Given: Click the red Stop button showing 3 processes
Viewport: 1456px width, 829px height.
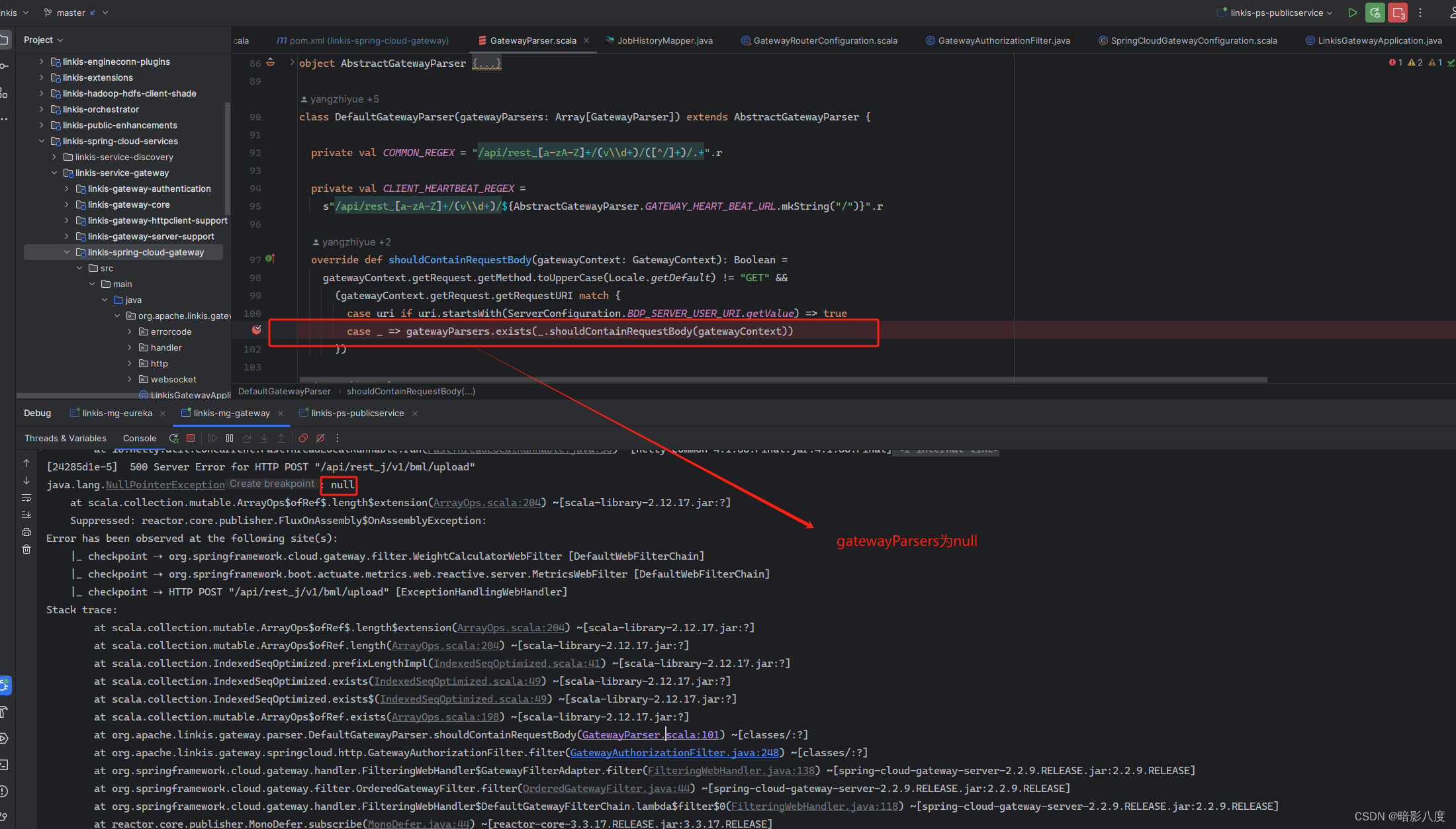Looking at the screenshot, I should point(1398,13).
